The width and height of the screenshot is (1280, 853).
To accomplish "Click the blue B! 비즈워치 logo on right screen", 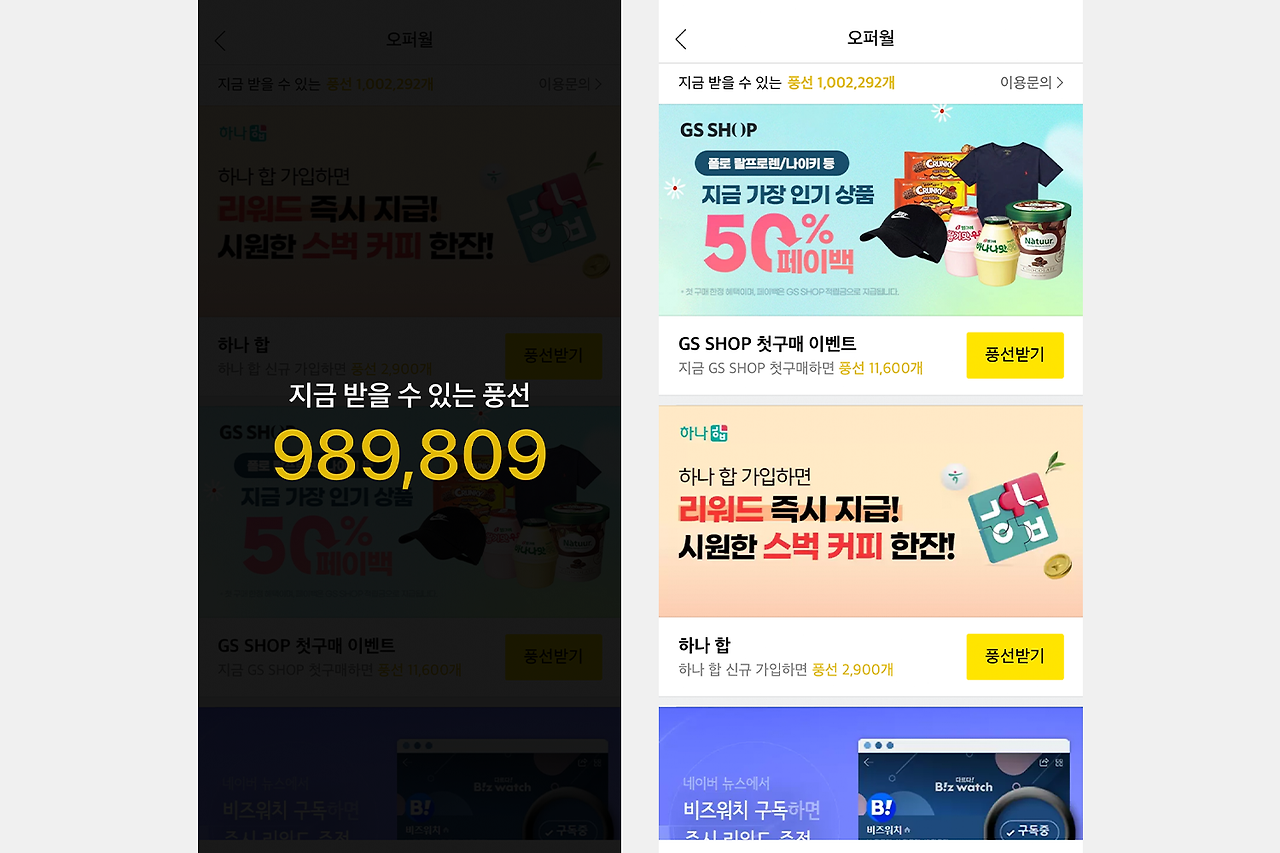I will (x=881, y=807).
